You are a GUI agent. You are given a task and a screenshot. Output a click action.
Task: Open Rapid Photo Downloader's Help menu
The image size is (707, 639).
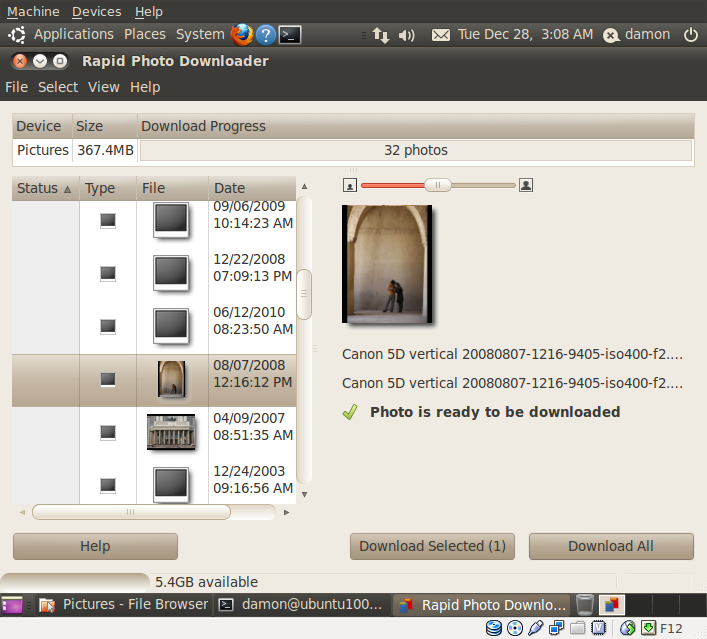145,87
